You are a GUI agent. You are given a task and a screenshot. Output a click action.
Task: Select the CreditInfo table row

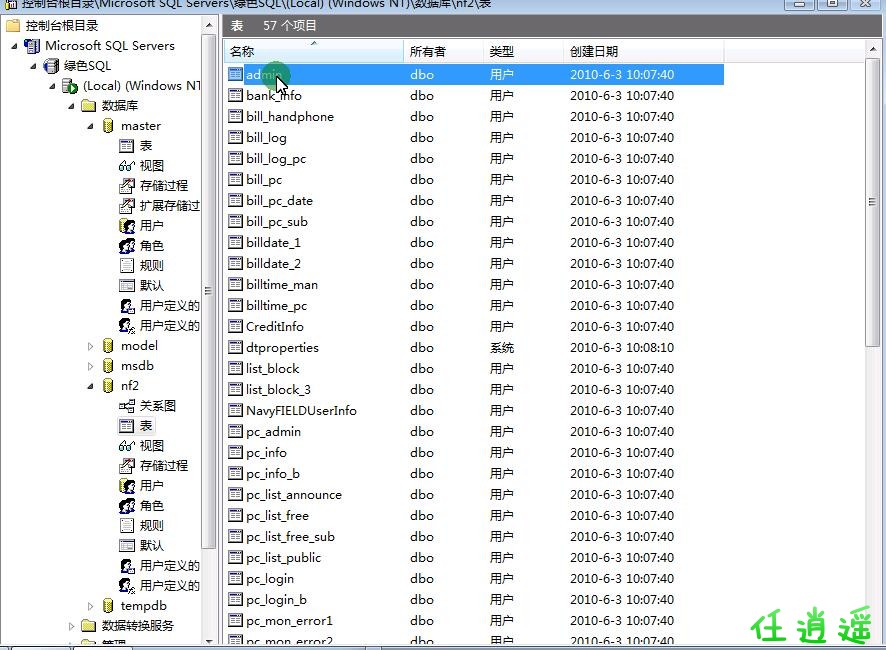[x=475, y=326]
